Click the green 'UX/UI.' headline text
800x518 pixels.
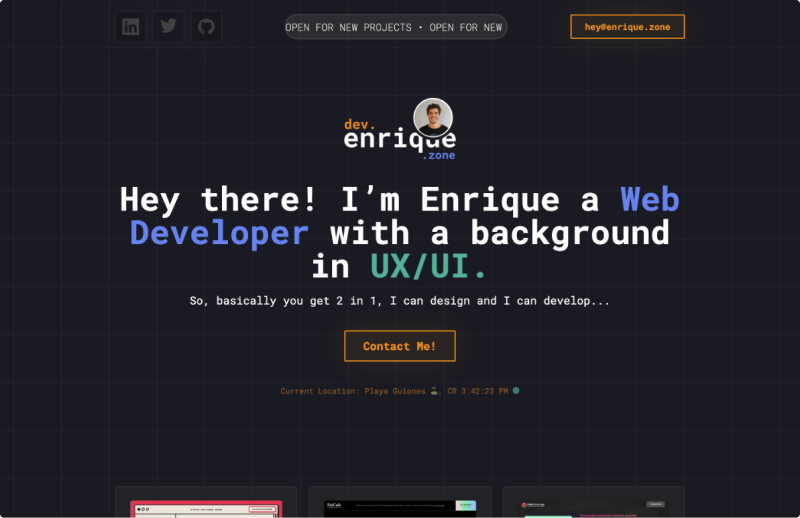tap(429, 267)
